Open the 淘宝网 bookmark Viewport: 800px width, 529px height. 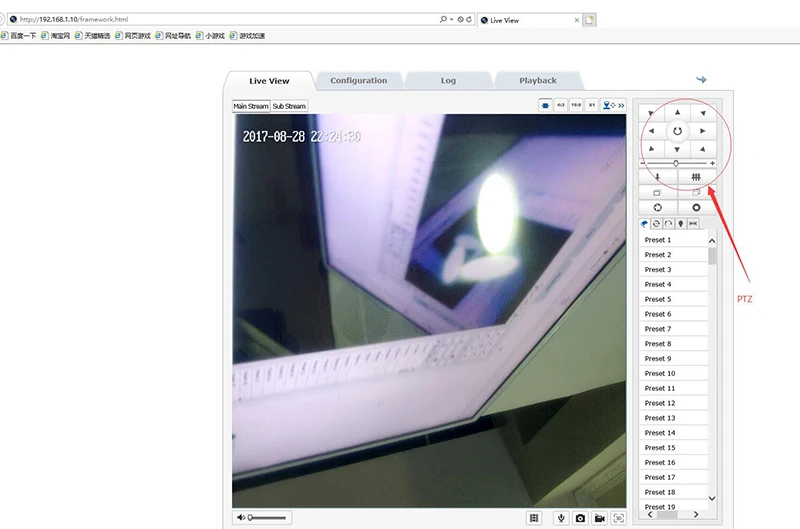[x=55, y=36]
